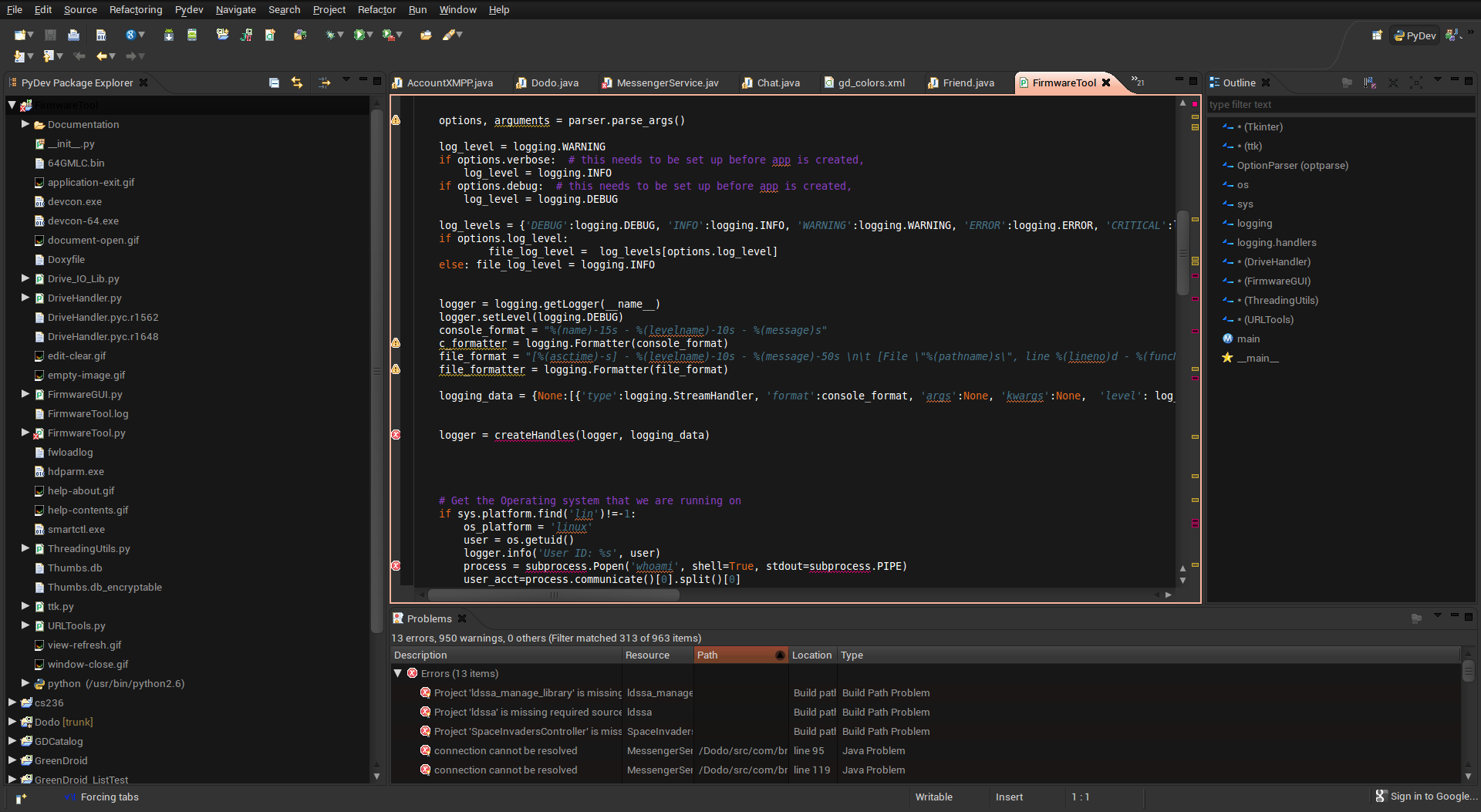
Task: Click the New Java Class icon
Action: pyautogui.click(x=270, y=35)
